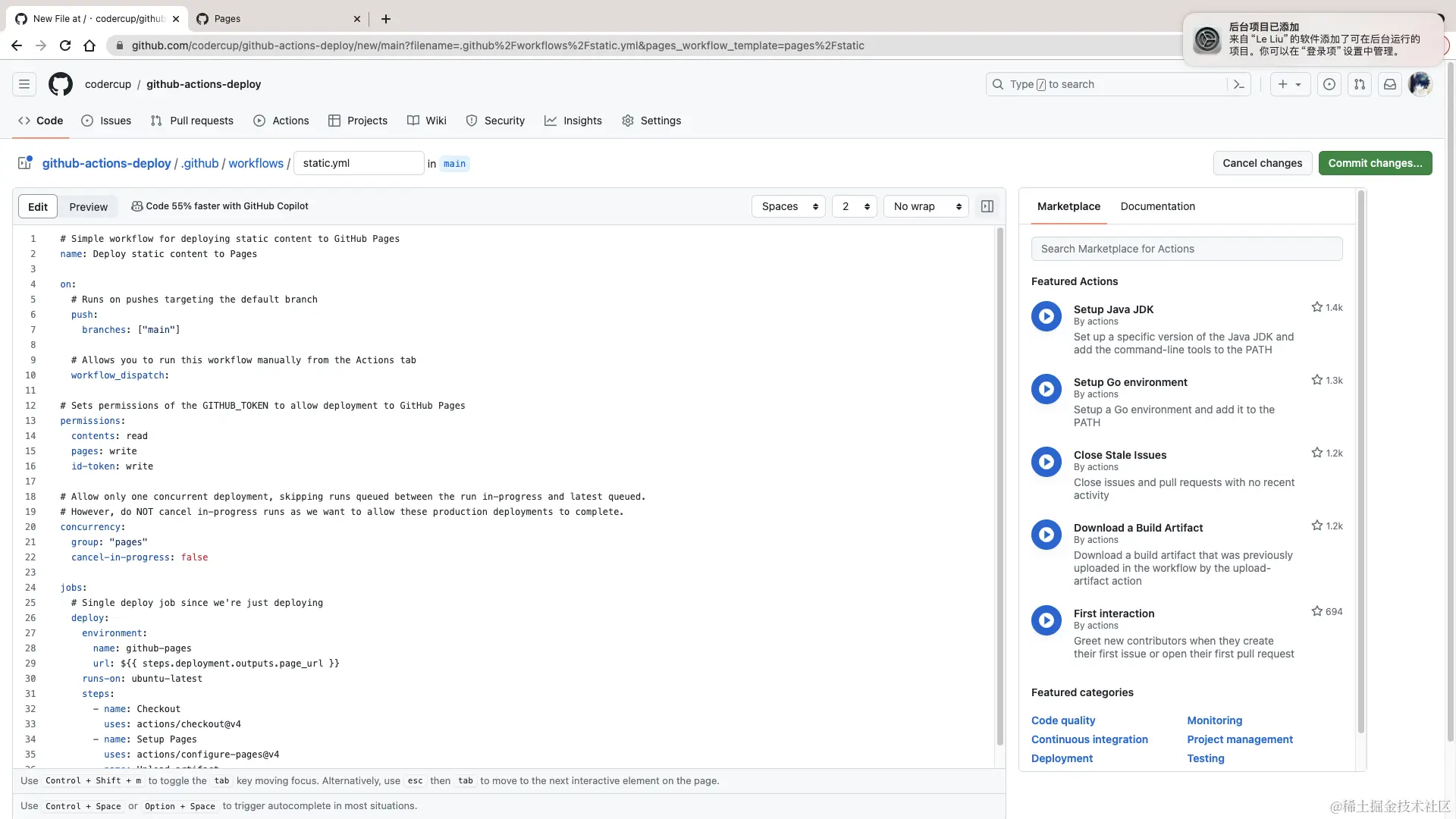Open the command palette icon
The height and width of the screenshot is (819, 1456).
[x=1239, y=84]
